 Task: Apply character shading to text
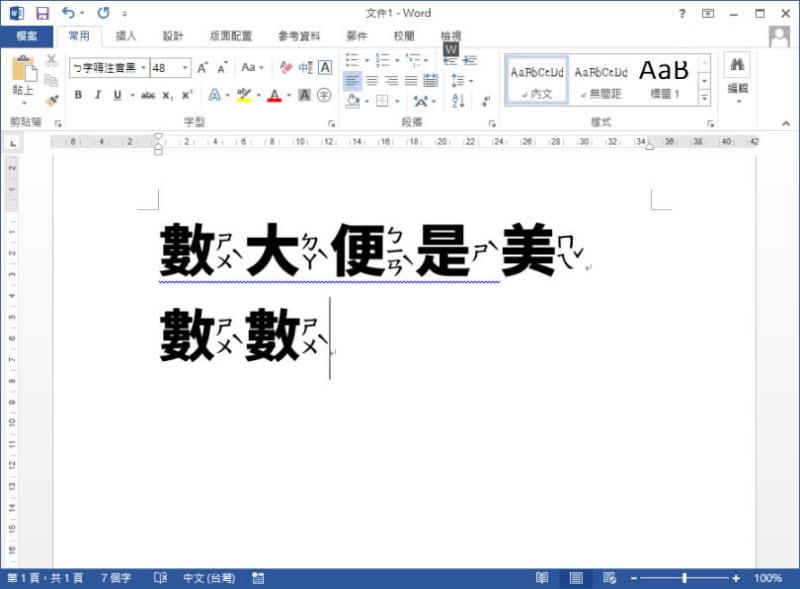coord(304,95)
